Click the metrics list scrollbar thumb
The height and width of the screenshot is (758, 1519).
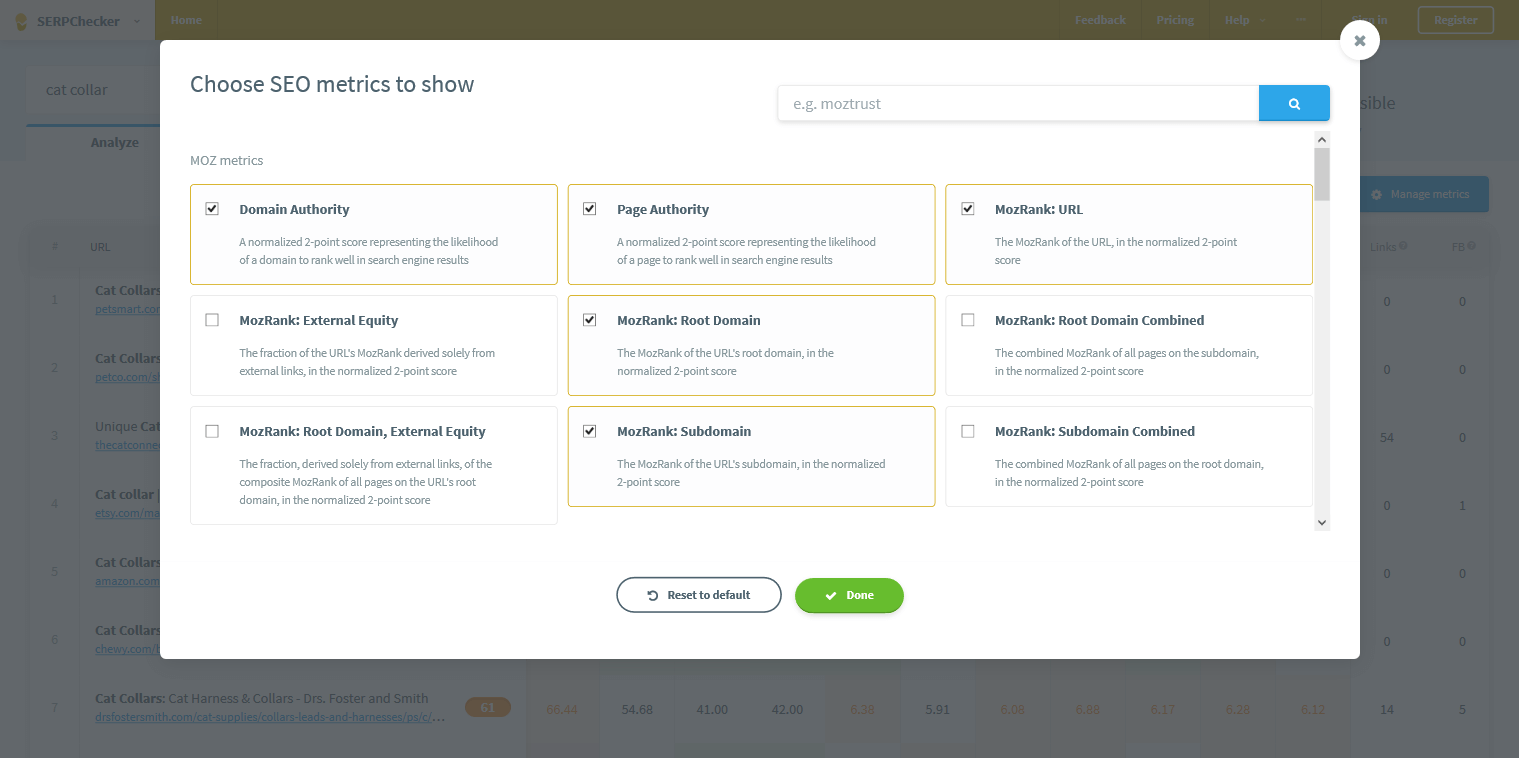click(1322, 174)
